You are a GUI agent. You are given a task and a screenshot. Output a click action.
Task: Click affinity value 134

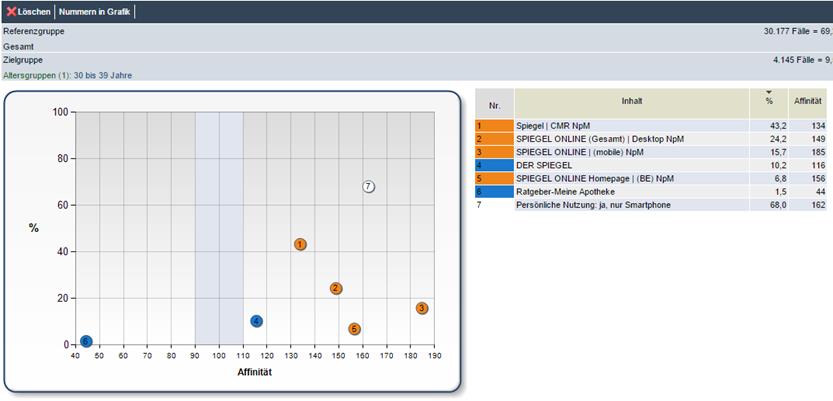pyautogui.click(x=819, y=126)
